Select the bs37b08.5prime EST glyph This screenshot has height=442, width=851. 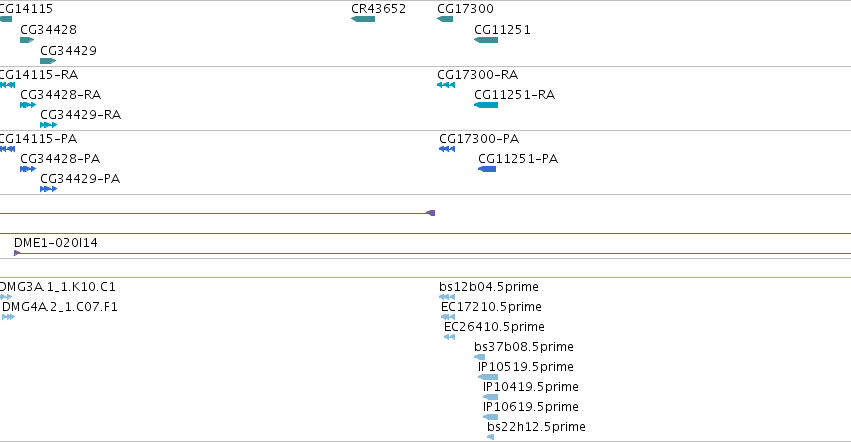[x=480, y=357]
